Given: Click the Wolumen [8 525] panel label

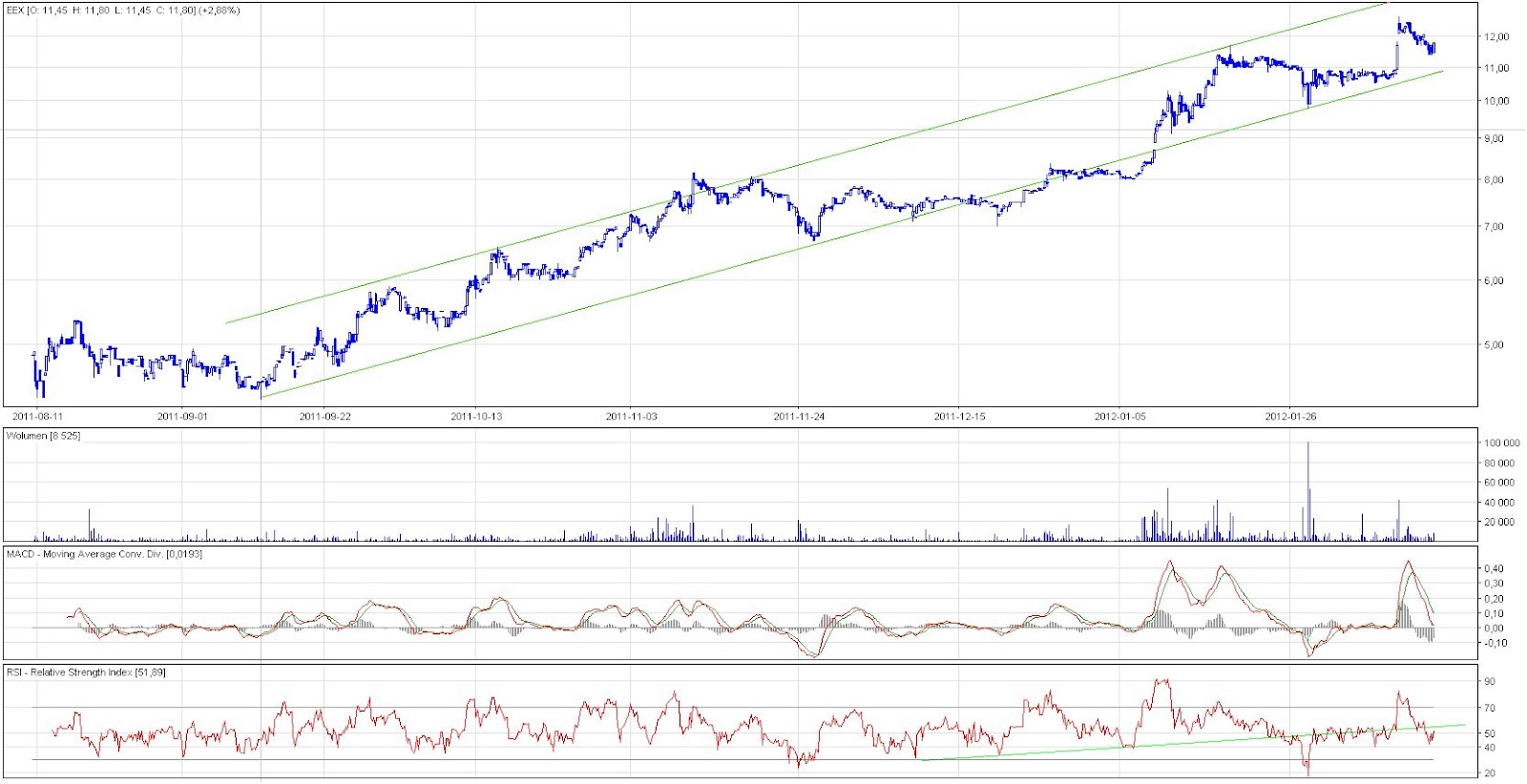Looking at the screenshot, I should pos(44,436).
